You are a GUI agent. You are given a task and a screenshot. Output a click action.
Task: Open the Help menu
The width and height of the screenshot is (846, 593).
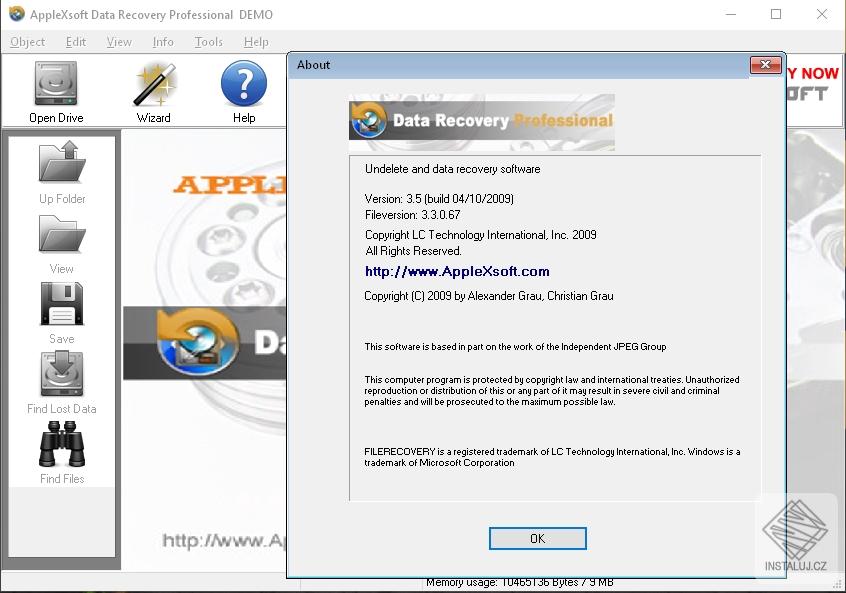pos(256,42)
